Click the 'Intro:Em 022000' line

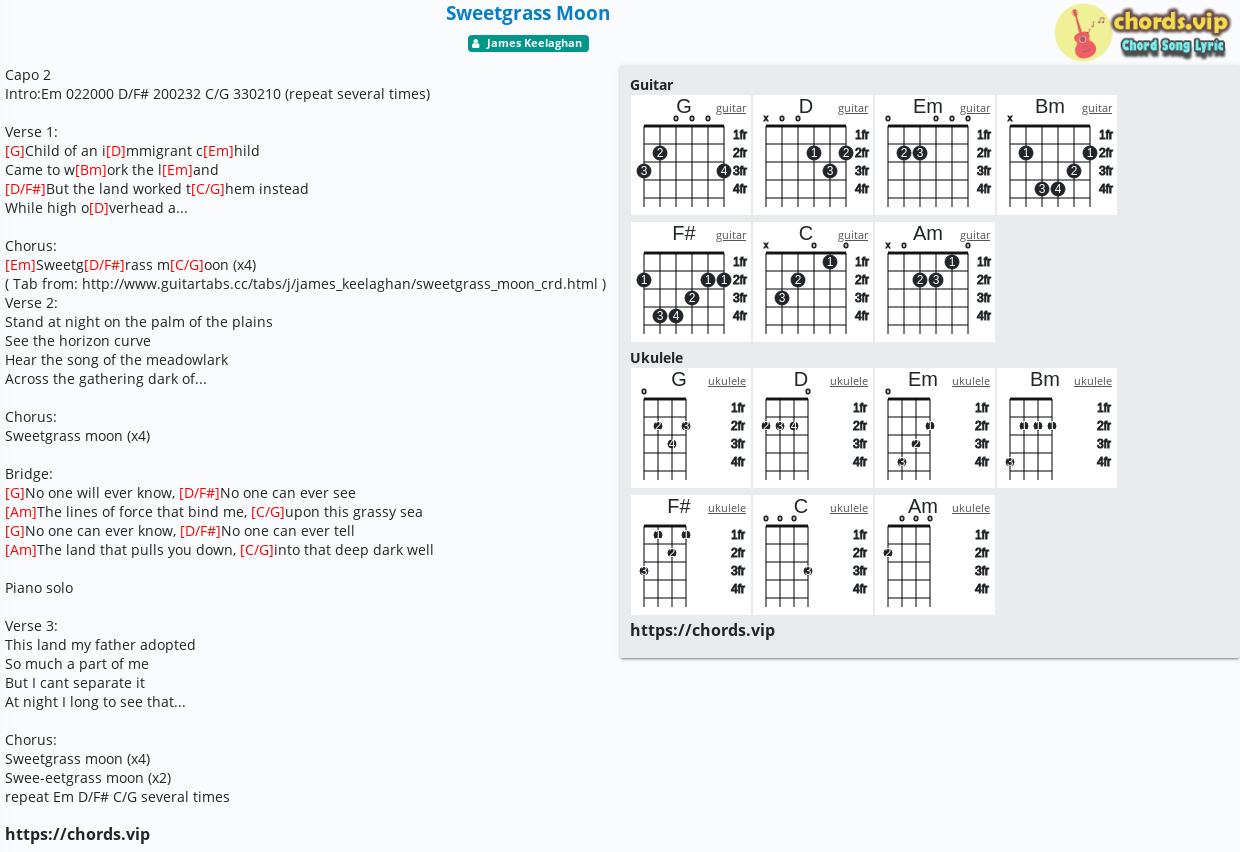[217, 94]
